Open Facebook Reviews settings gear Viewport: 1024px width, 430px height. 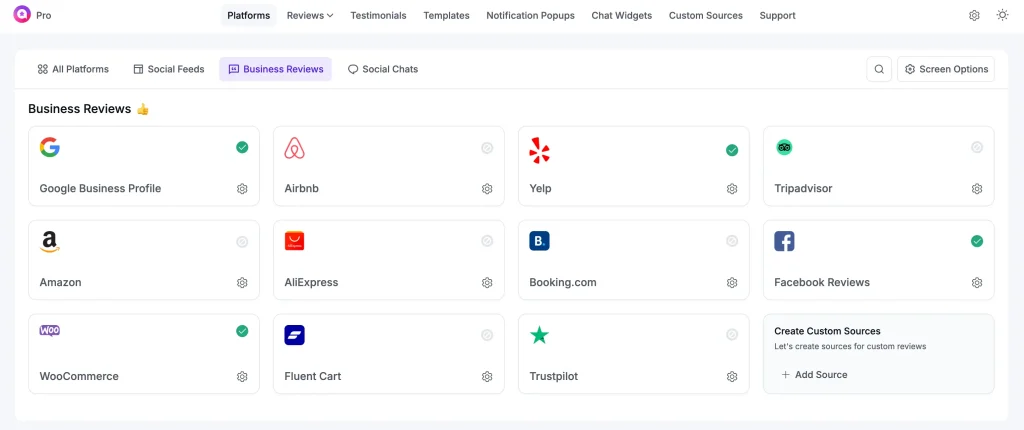point(977,283)
